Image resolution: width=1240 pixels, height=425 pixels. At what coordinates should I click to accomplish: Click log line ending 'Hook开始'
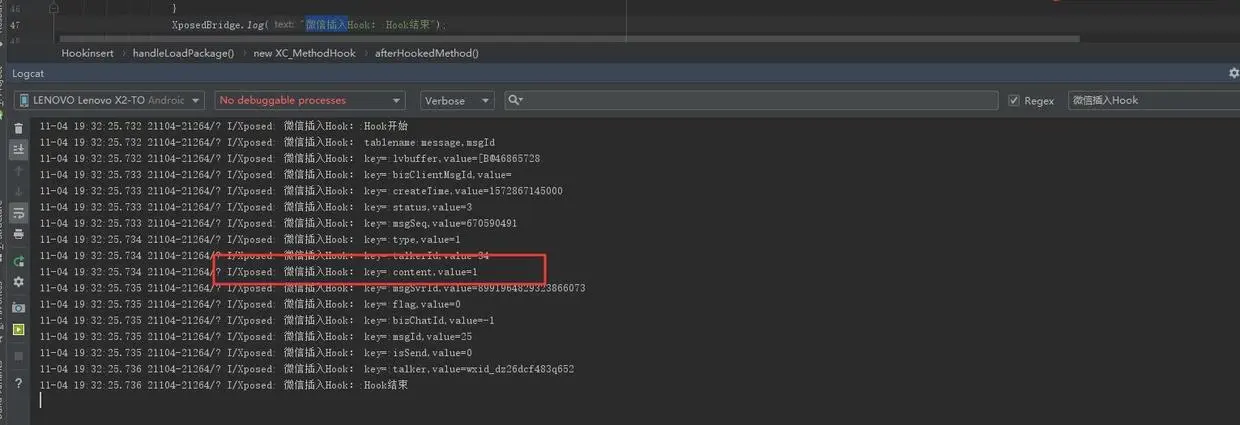(x=225, y=126)
